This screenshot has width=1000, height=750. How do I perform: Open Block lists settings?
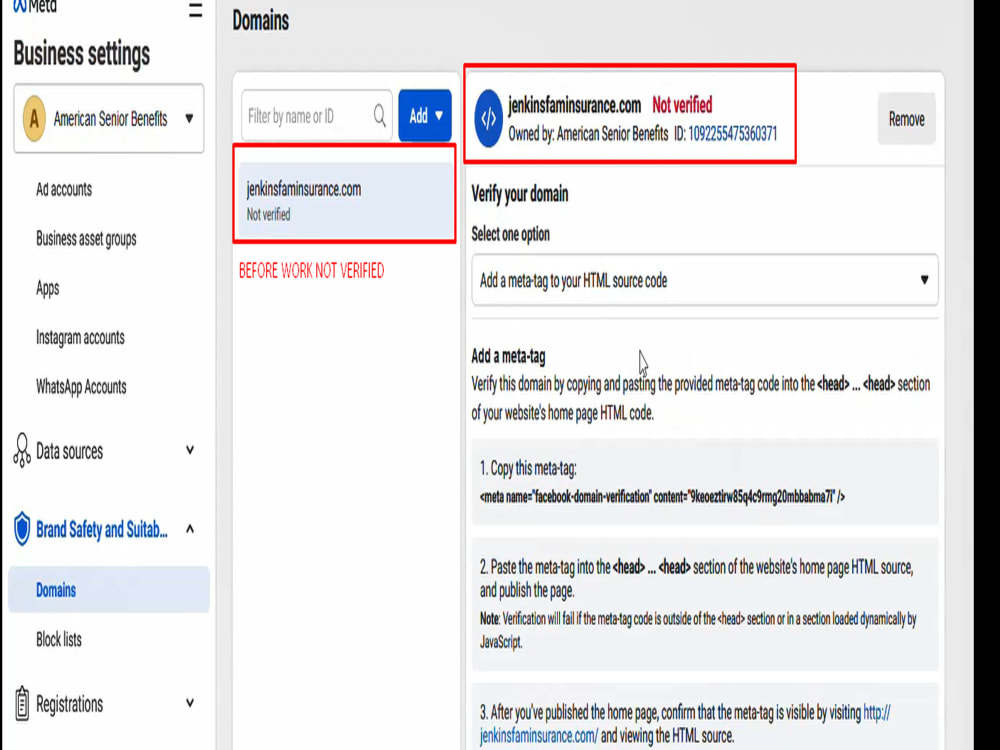point(59,639)
